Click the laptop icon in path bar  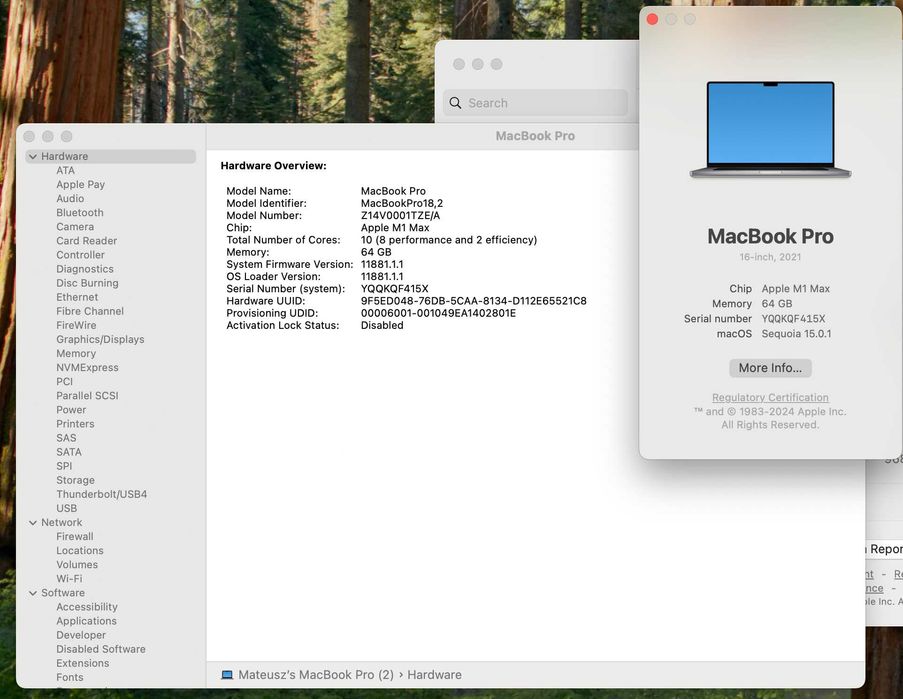tap(227, 675)
